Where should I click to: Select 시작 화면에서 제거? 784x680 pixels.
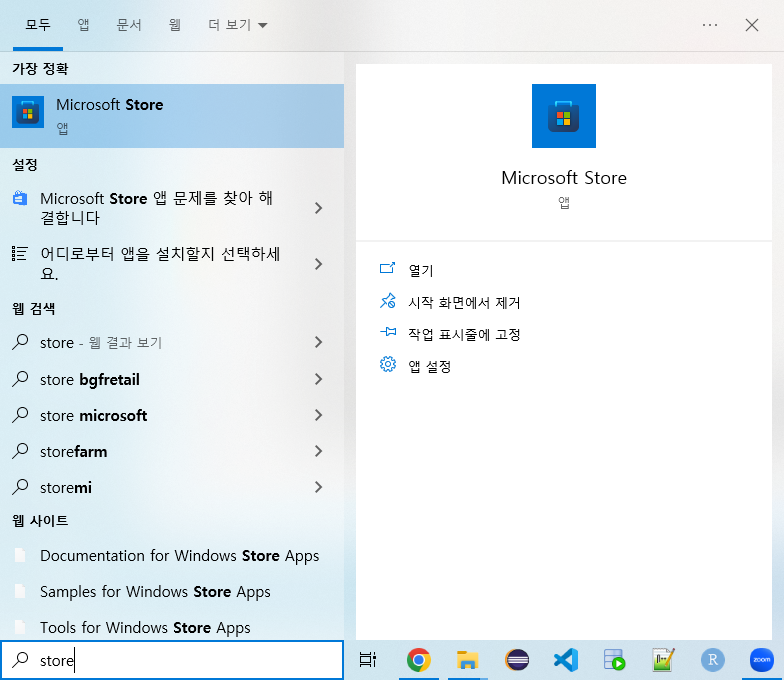(464, 302)
